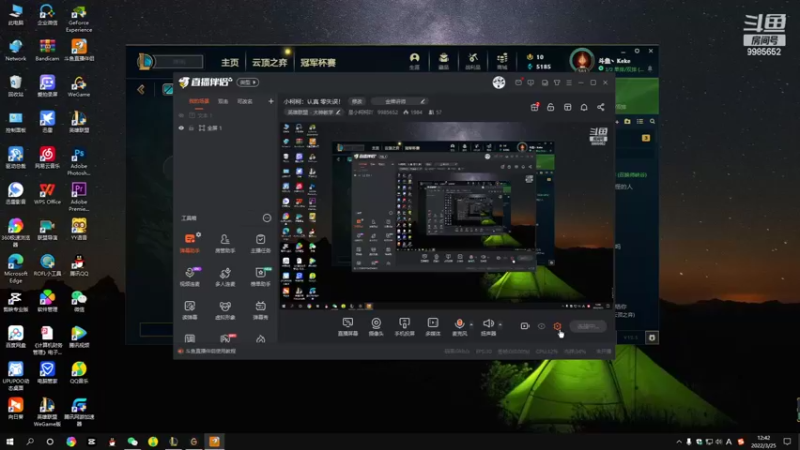The image size is (800, 450).
Task: Open the 虚拟形象 tool
Action: [x=225, y=309]
